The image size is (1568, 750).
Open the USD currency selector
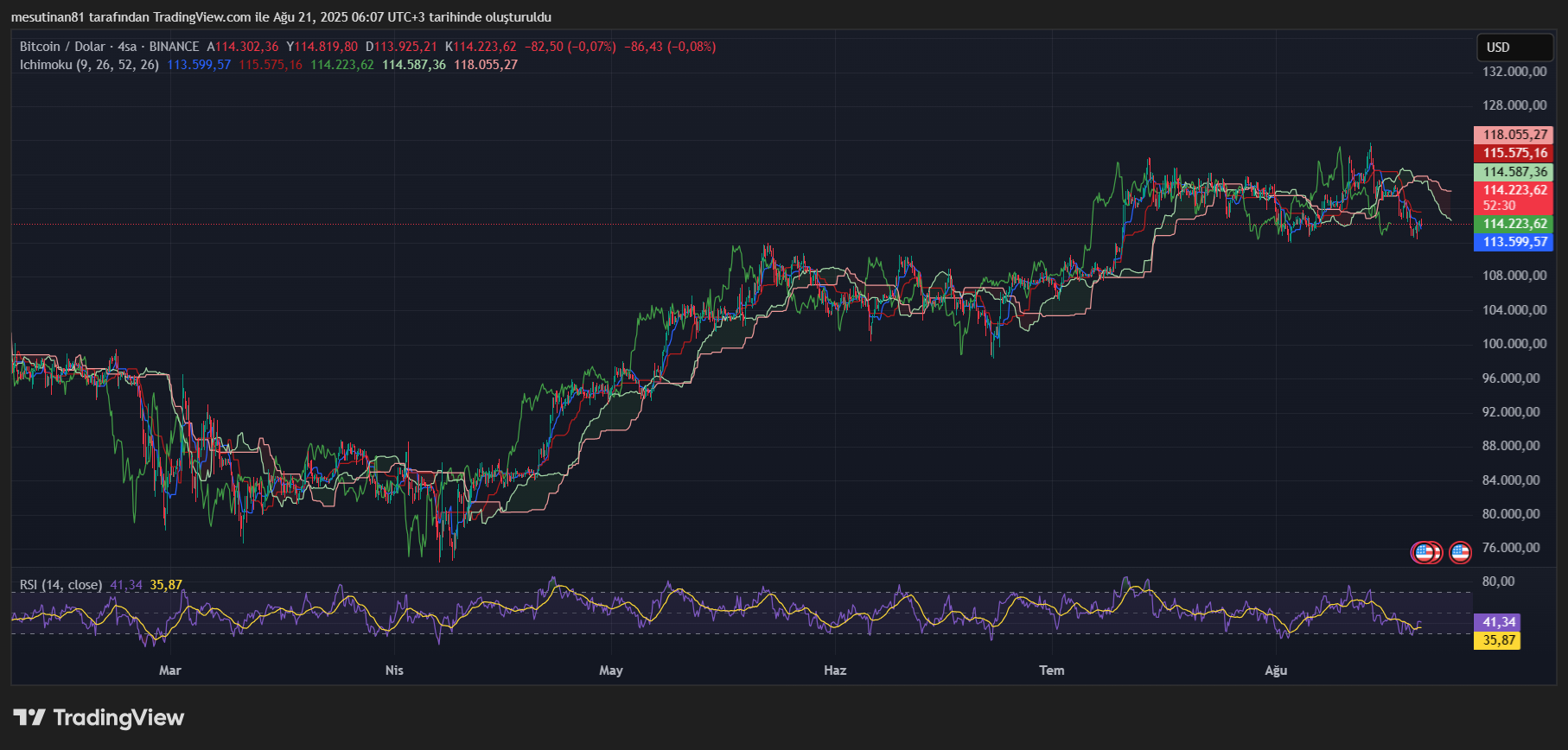tap(1514, 48)
